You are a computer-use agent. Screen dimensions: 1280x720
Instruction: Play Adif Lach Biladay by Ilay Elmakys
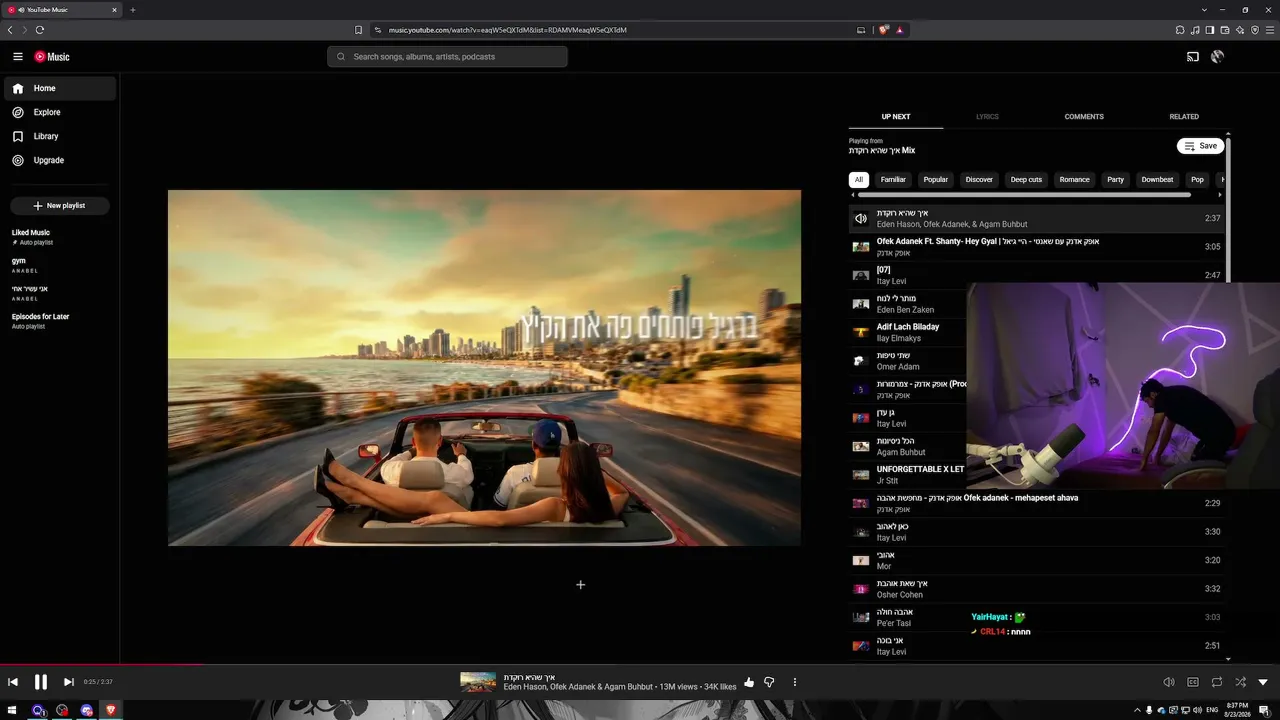tap(908, 332)
